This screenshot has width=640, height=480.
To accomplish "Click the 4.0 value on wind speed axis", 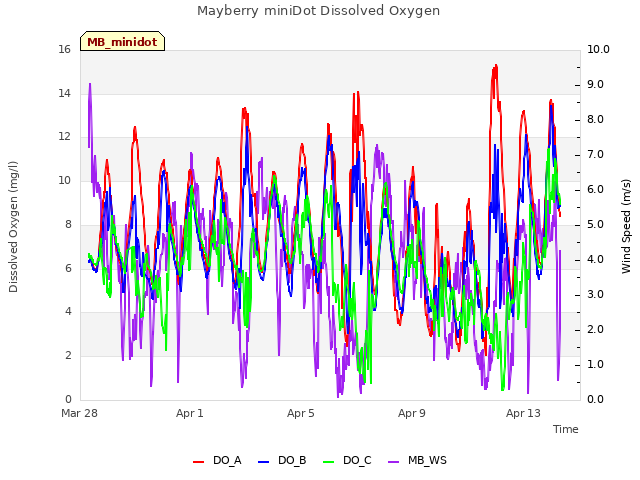I will click(596, 260).
